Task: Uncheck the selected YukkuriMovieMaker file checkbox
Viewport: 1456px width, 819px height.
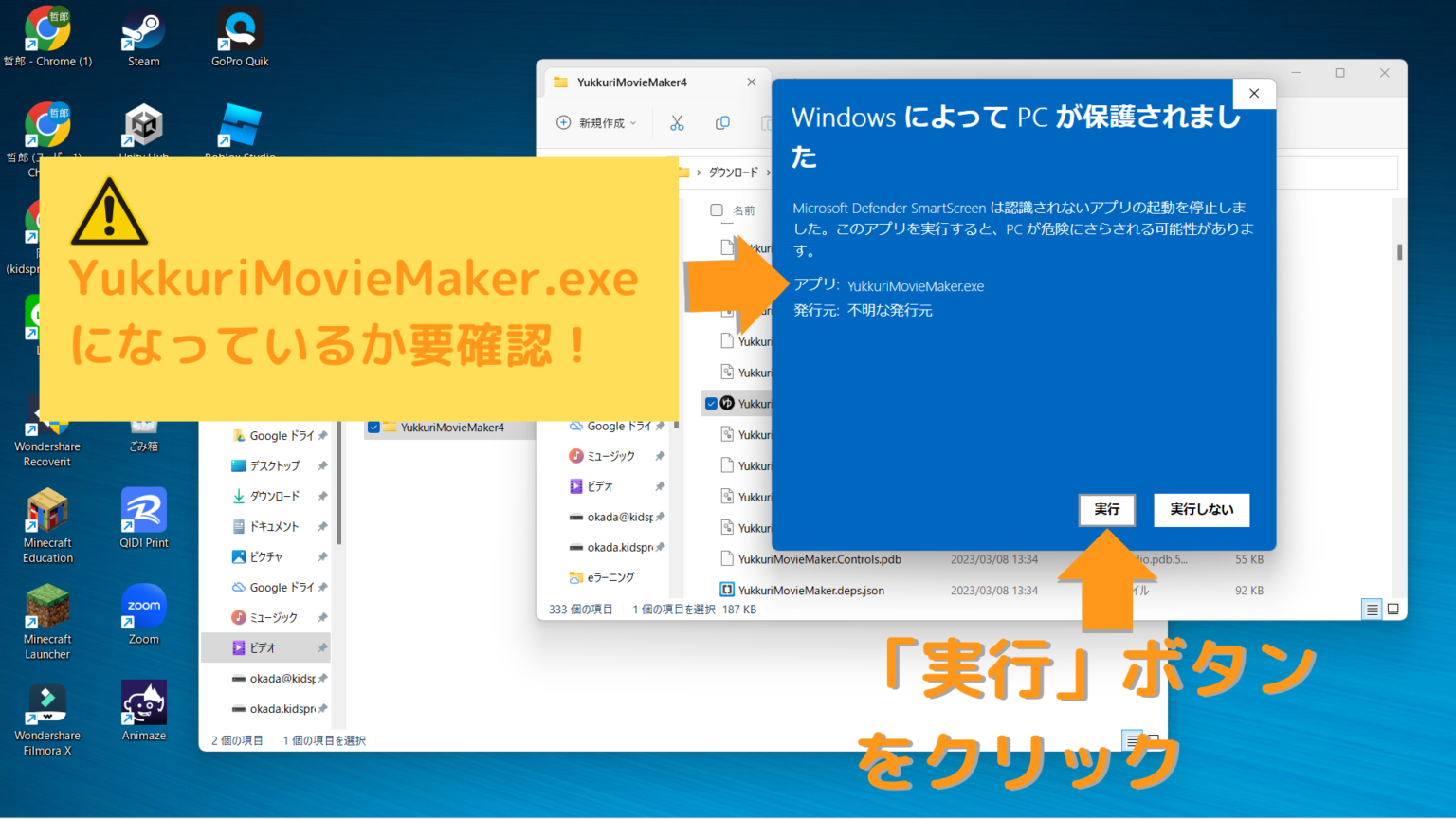Action: pos(711,402)
